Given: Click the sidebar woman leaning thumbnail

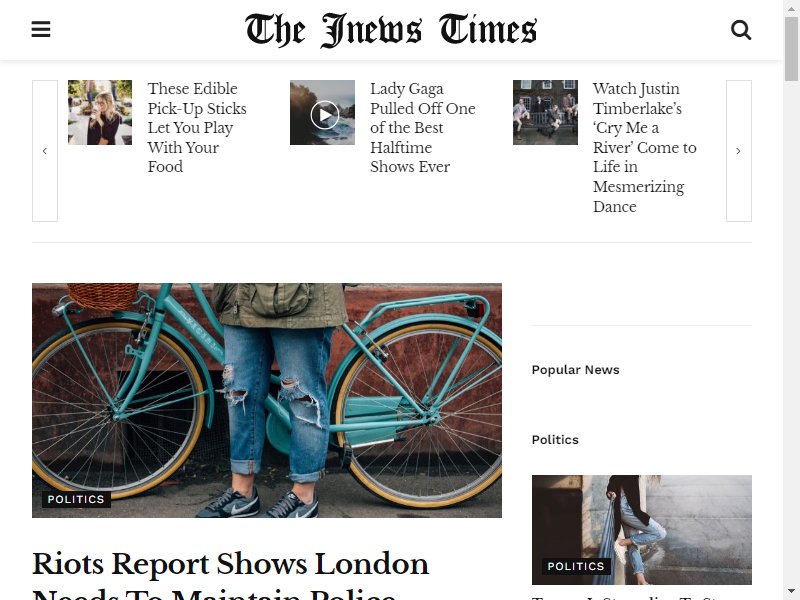Looking at the screenshot, I should click(x=641, y=530).
